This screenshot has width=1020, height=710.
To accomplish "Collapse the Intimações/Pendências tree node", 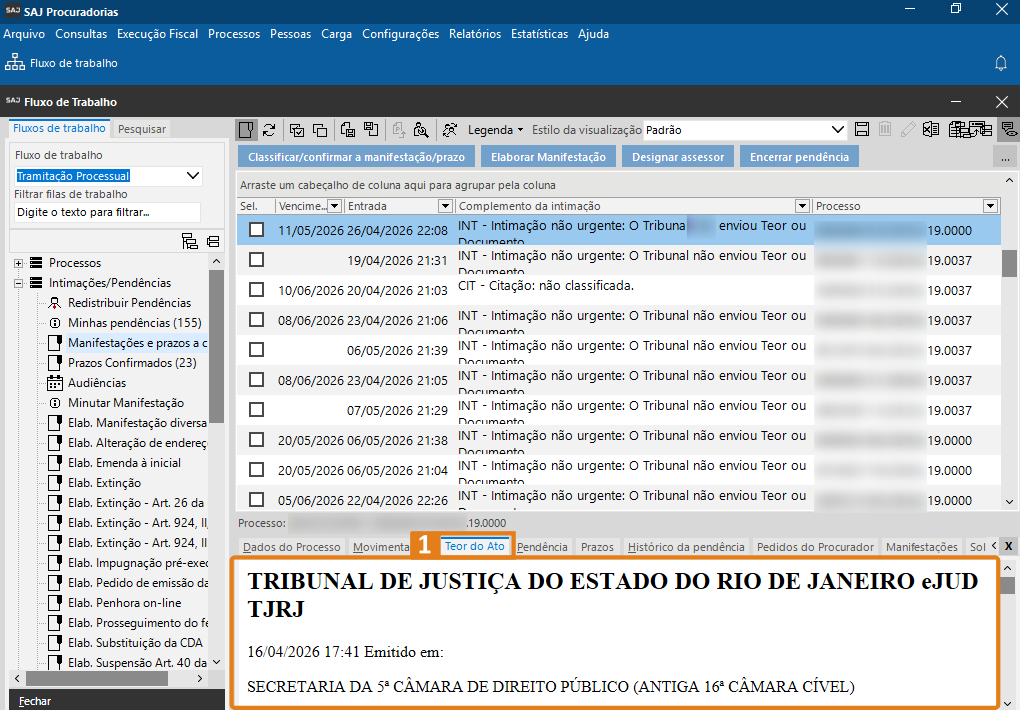I will click(x=18, y=283).
